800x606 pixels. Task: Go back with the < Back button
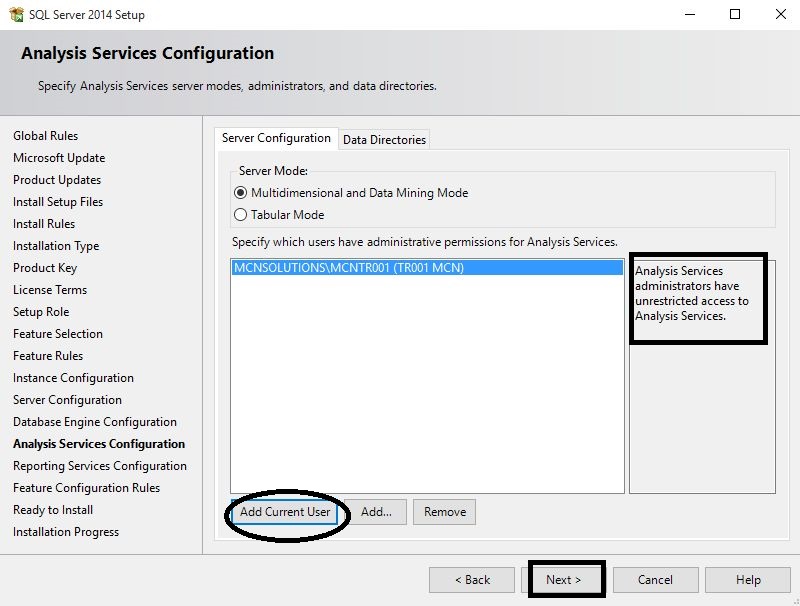(x=472, y=580)
